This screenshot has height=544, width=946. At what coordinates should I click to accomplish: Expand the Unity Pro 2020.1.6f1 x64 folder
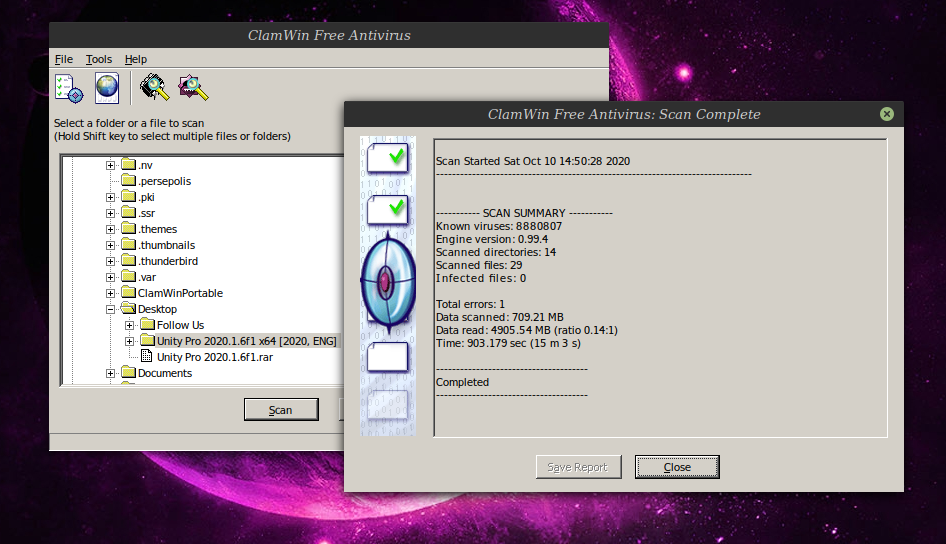coord(130,341)
